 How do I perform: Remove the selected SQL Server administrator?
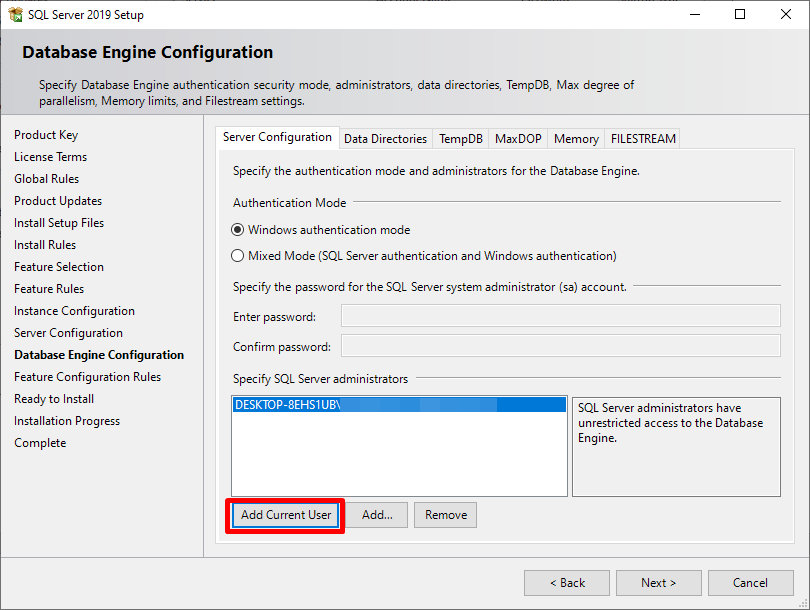tap(445, 515)
